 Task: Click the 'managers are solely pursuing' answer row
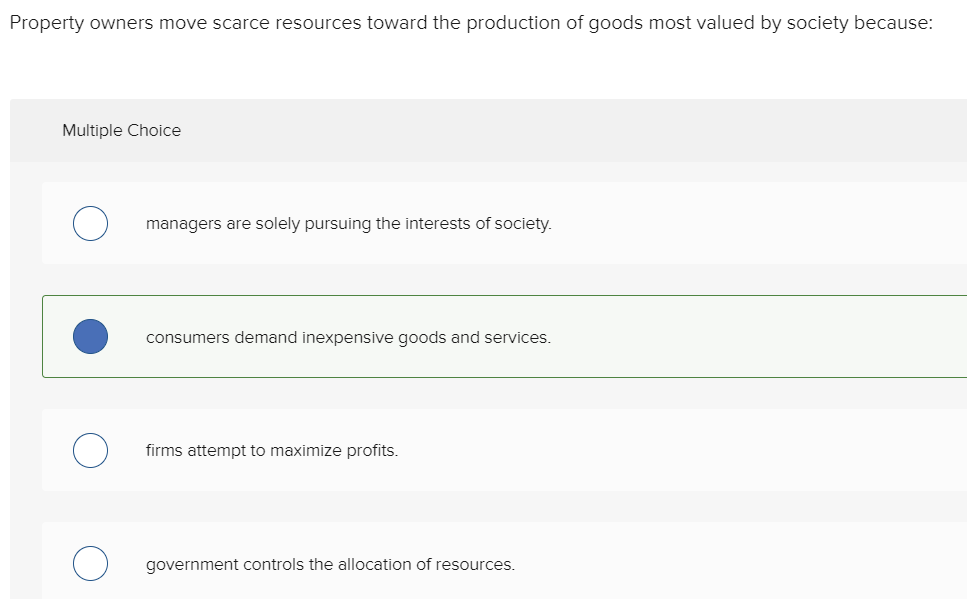click(400, 223)
